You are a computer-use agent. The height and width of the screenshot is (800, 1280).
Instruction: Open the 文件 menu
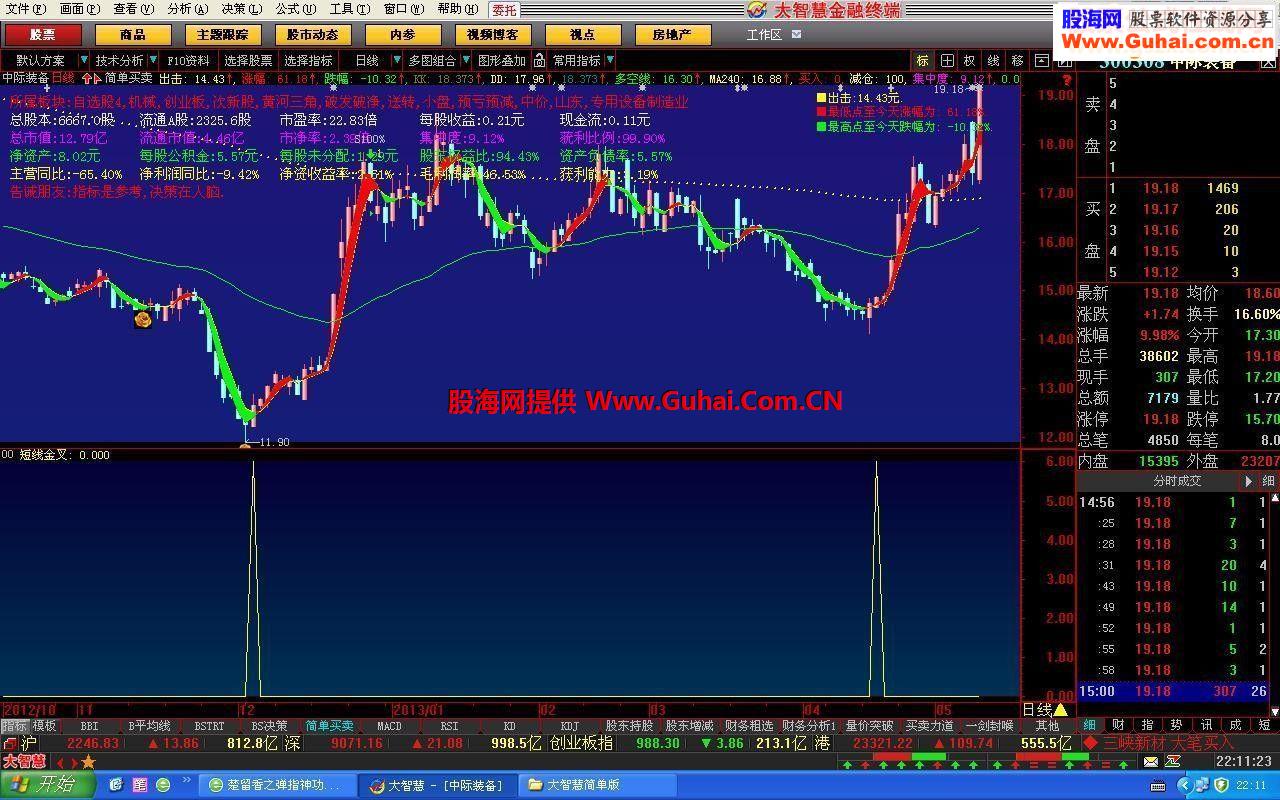pyautogui.click(x=24, y=9)
